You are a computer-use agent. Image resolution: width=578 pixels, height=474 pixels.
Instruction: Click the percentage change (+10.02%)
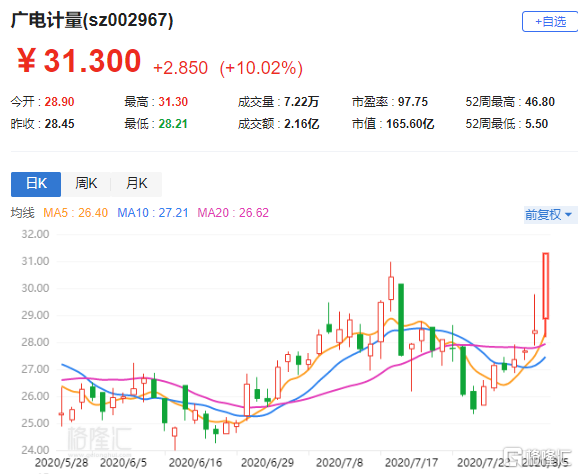pos(261,68)
